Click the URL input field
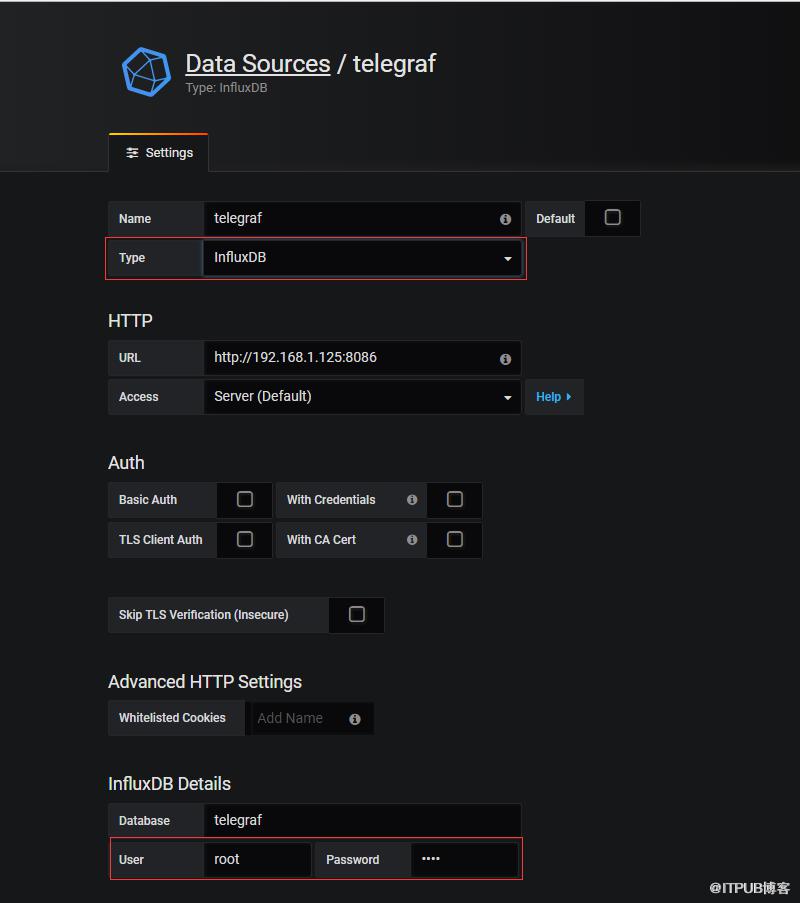This screenshot has width=800, height=903. coord(362,358)
